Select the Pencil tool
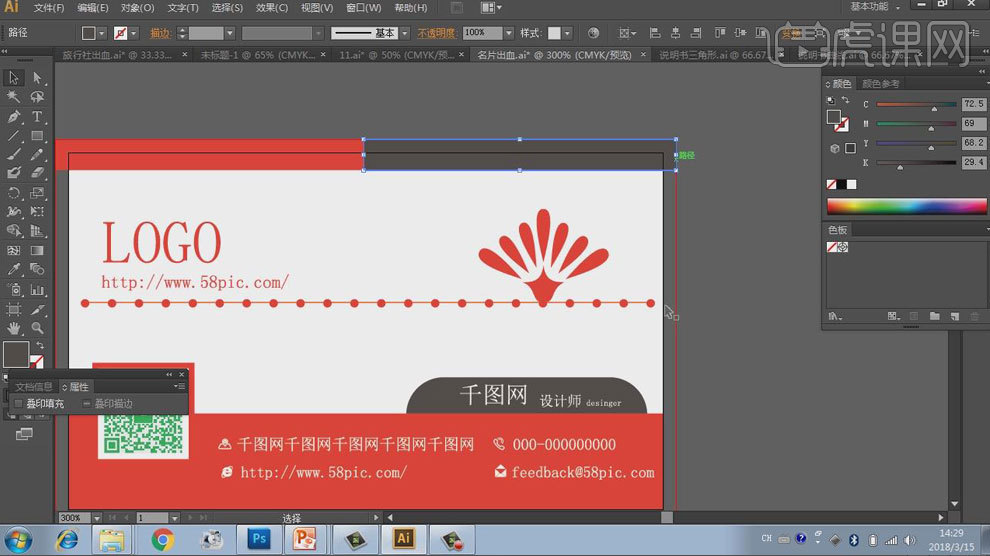This screenshot has height=556, width=990. [37, 155]
